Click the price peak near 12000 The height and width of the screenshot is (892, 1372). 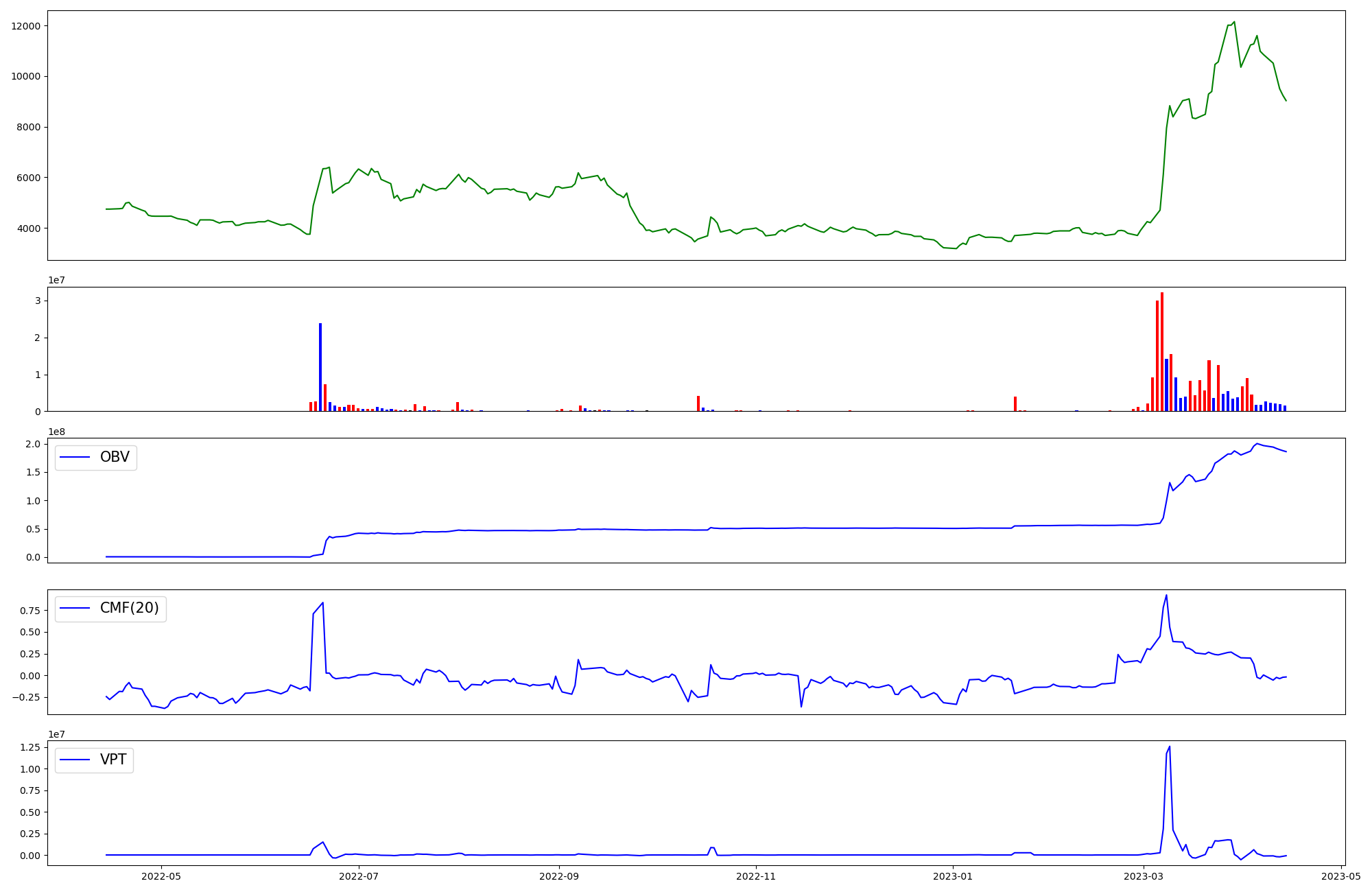coord(1234,22)
